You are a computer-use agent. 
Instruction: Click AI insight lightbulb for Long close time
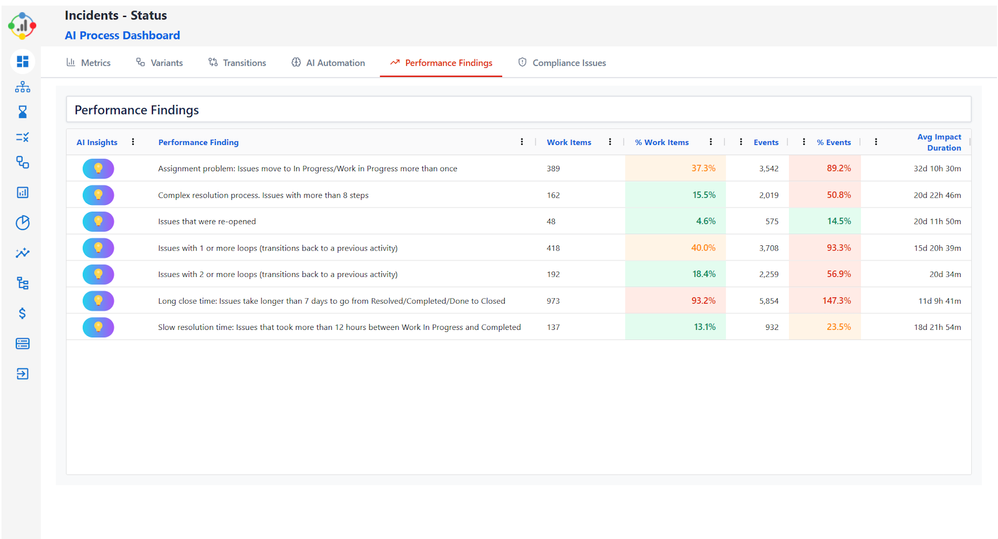(98, 300)
